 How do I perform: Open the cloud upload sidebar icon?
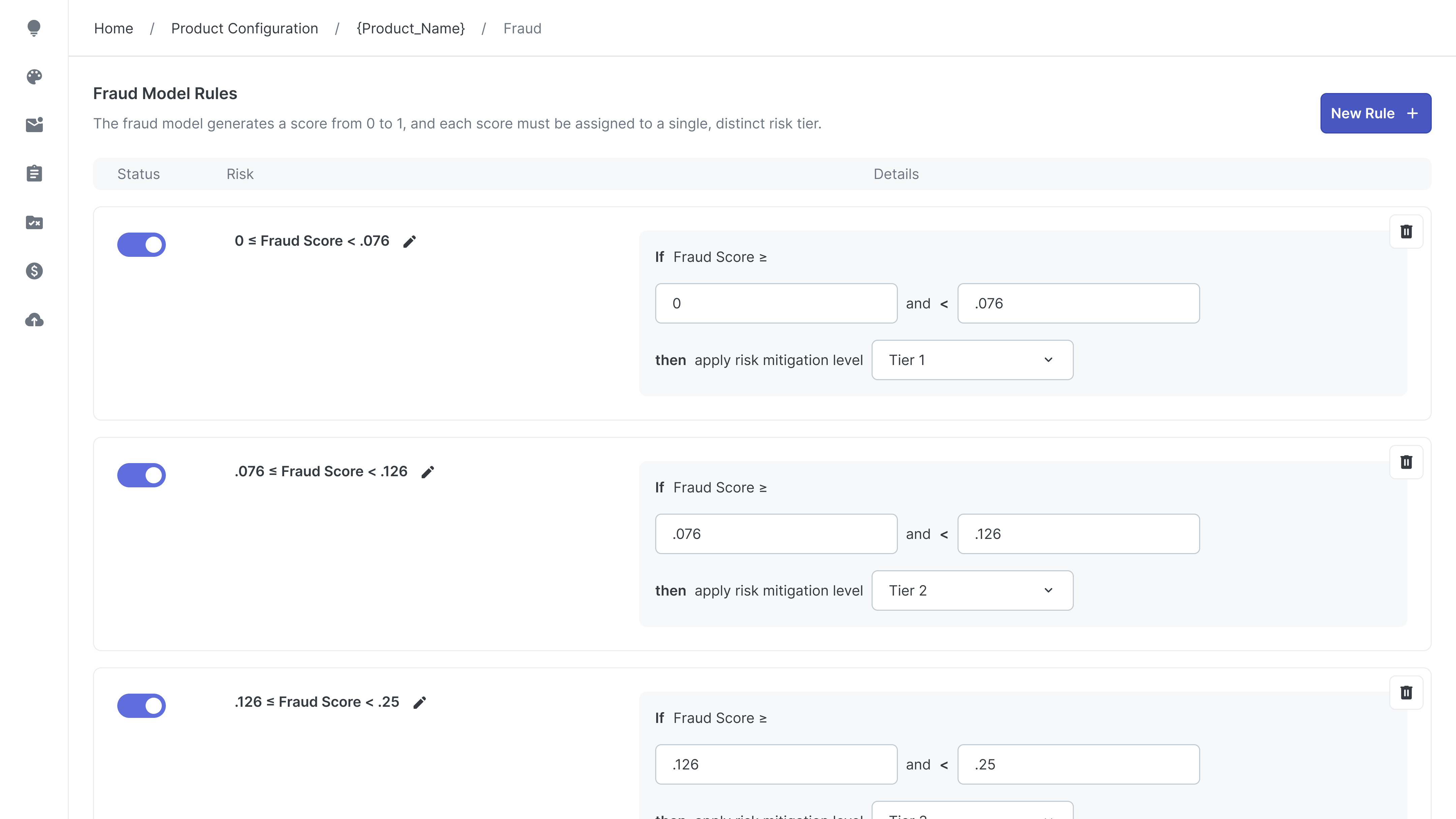34,320
